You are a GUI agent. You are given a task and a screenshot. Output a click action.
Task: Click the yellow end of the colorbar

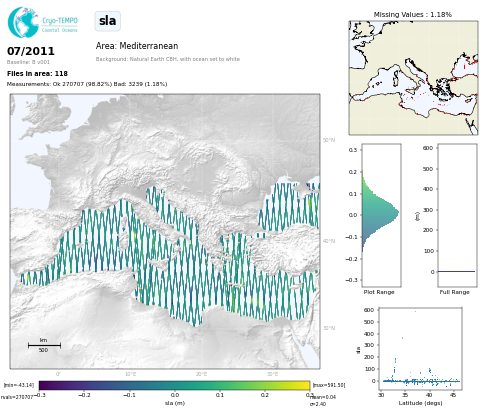tap(305, 385)
